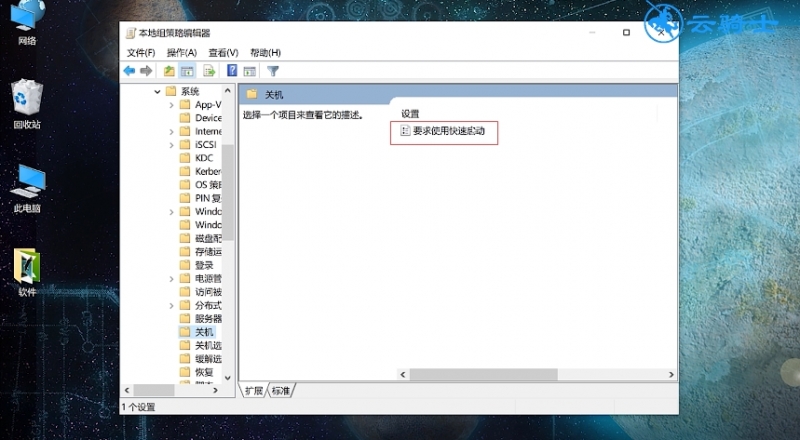The width and height of the screenshot is (800, 440).
Task: Select the App-V folder
Action: (201, 105)
